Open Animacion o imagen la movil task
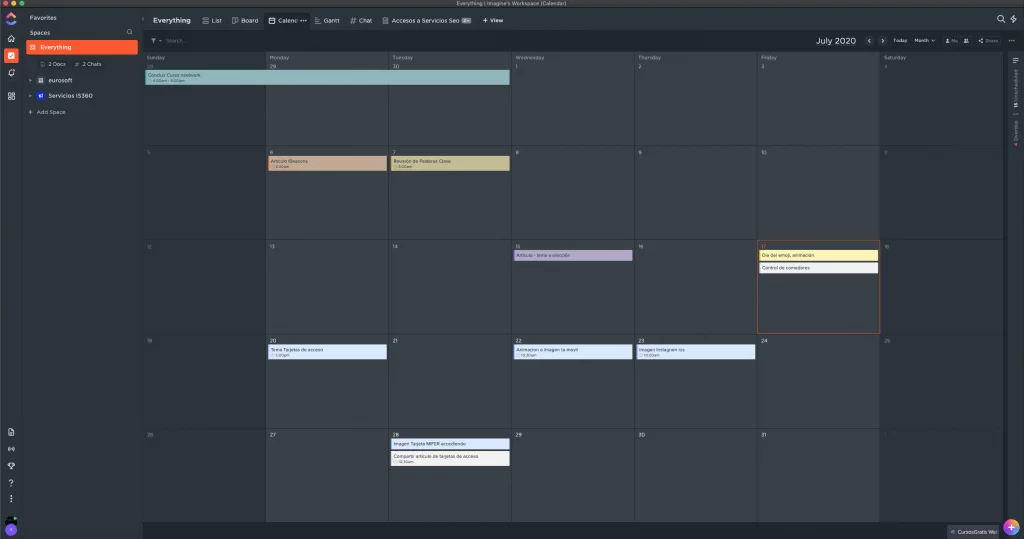Screen dimensions: 1024x539 573,352
